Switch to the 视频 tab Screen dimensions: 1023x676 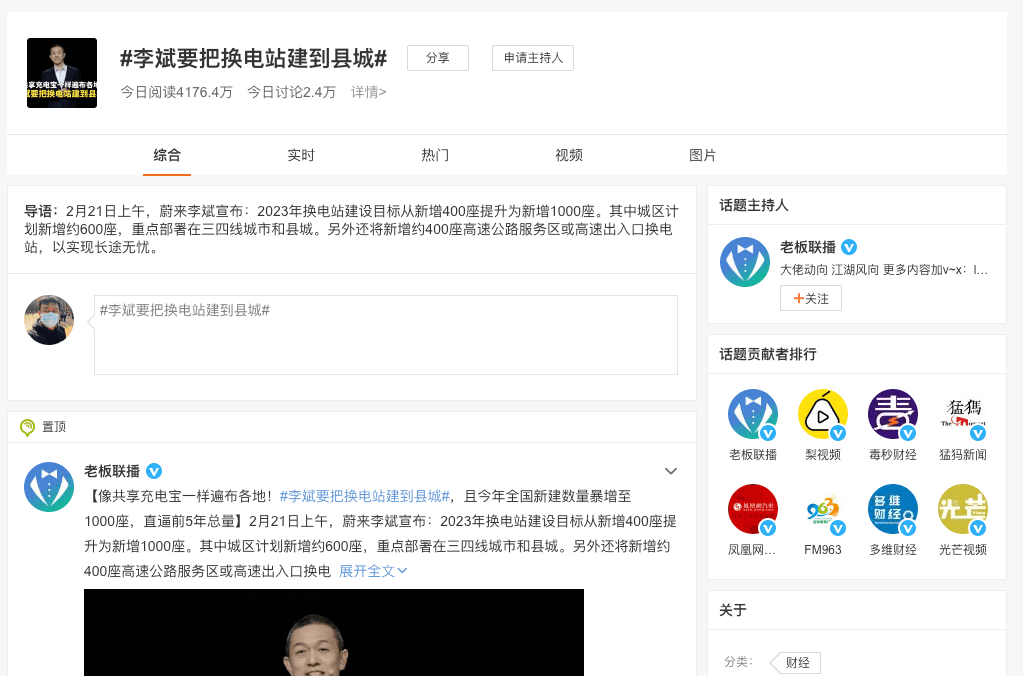point(569,155)
